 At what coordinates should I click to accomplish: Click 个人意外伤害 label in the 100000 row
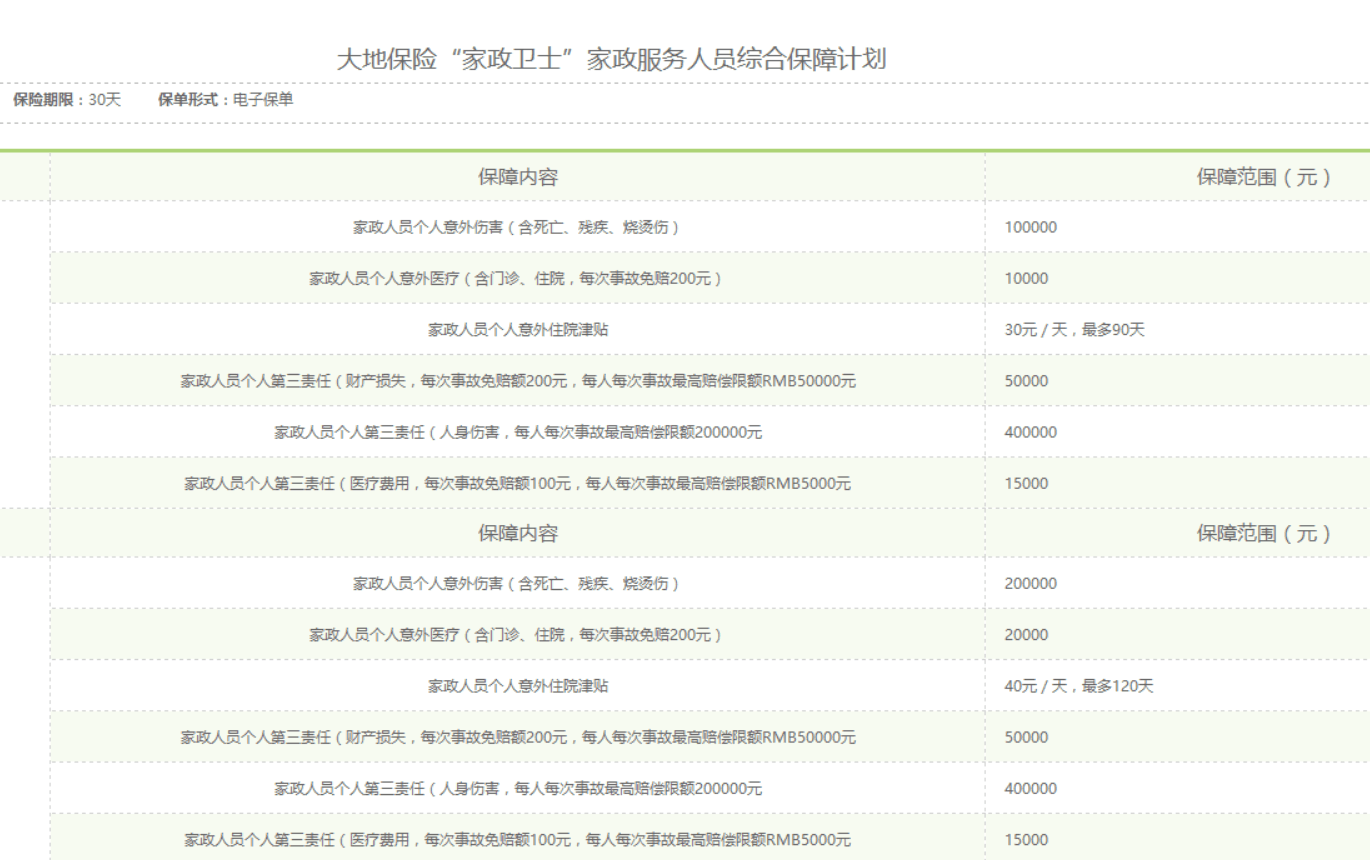click(517, 228)
